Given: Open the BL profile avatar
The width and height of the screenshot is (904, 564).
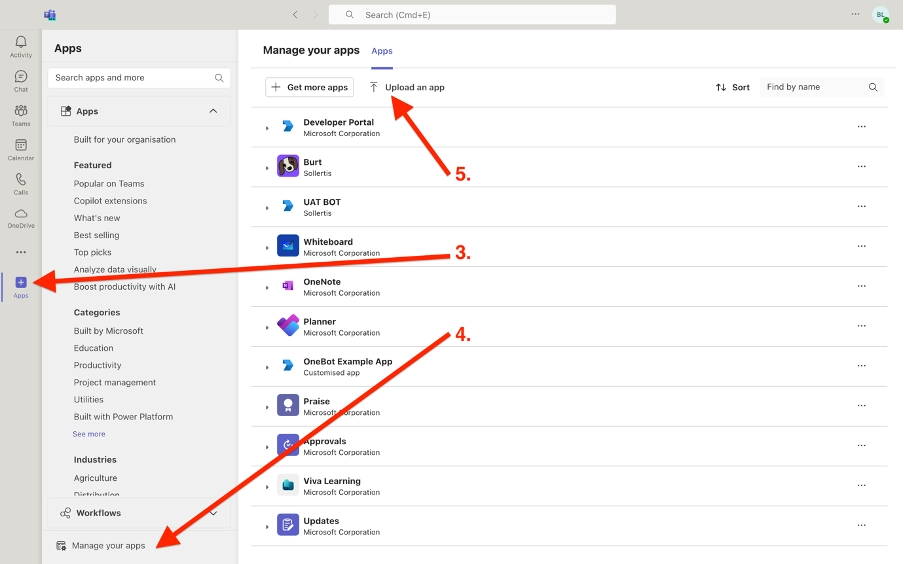Looking at the screenshot, I should 881,15.
